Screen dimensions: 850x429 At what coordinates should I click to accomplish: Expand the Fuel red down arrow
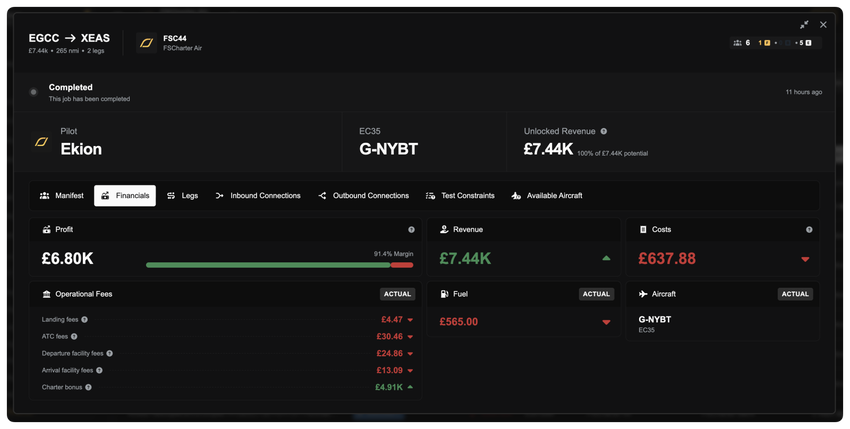click(x=606, y=322)
